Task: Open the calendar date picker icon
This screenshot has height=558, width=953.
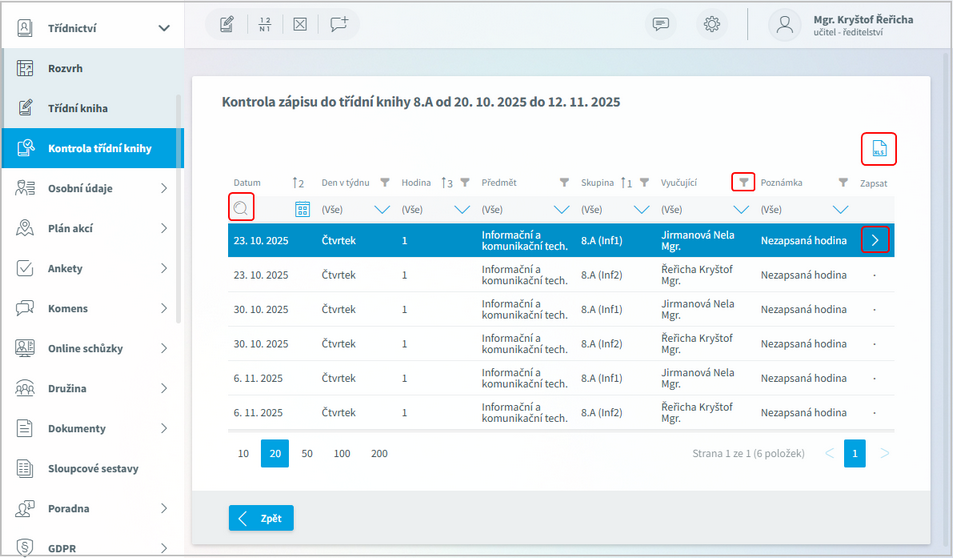Action: point(302,209)
